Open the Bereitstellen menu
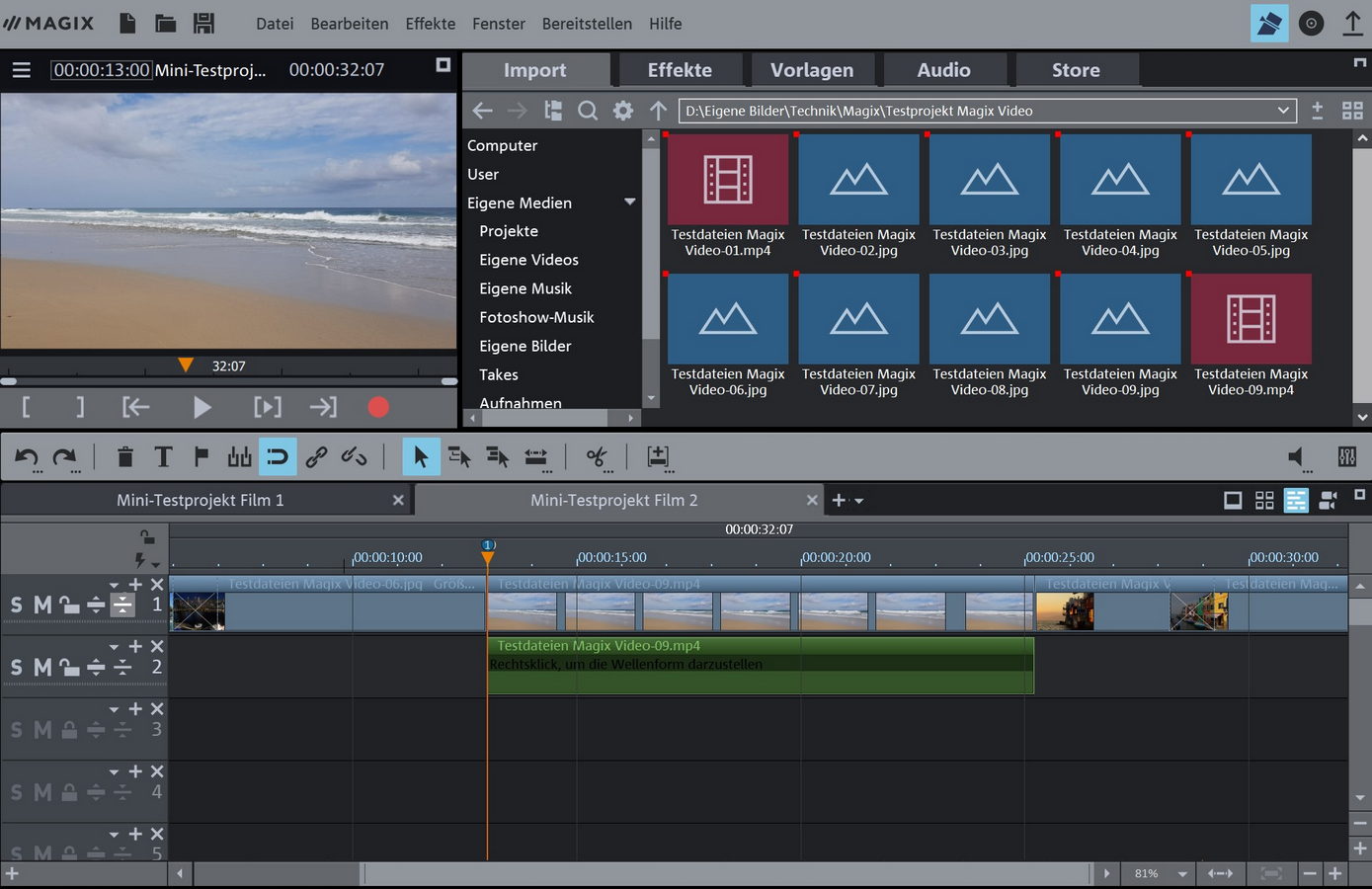This screenshot has height=889, width=1372. [x=587, y=24]
